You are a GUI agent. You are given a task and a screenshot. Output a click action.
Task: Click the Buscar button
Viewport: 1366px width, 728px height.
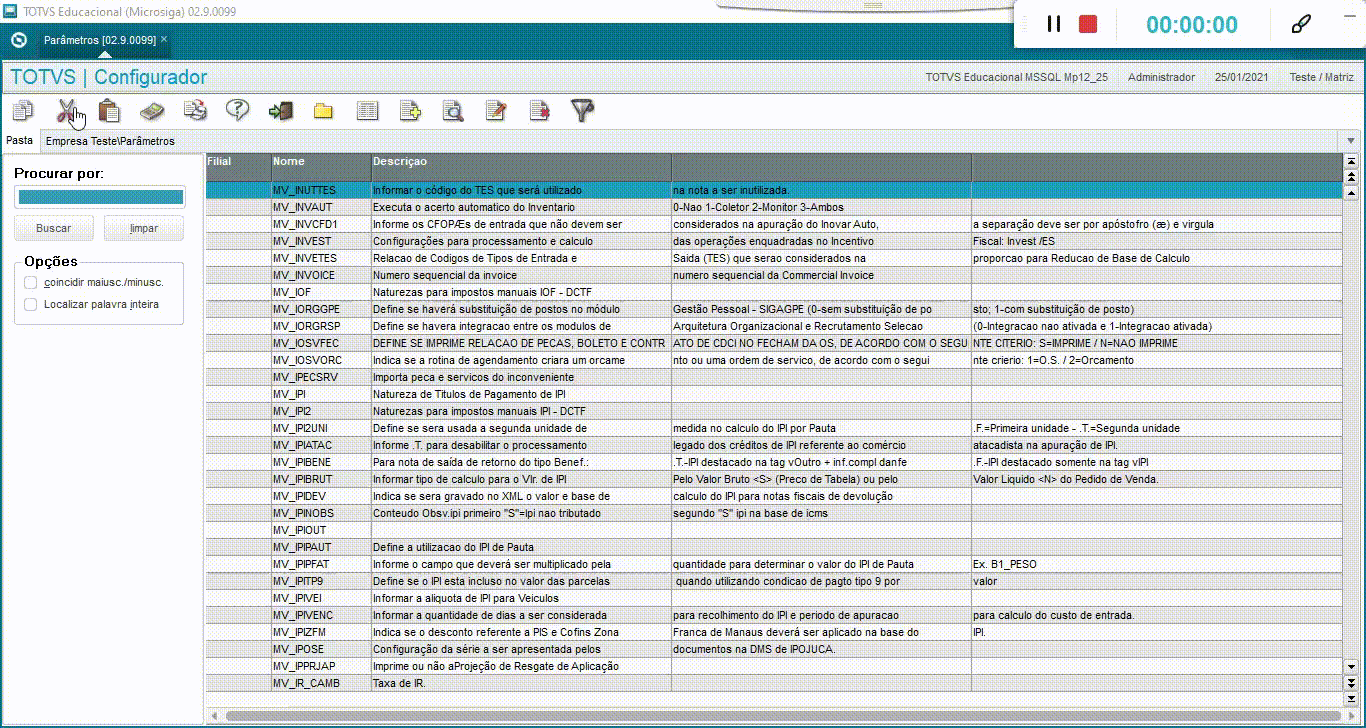pyautogui.click(x=54, y=228)
